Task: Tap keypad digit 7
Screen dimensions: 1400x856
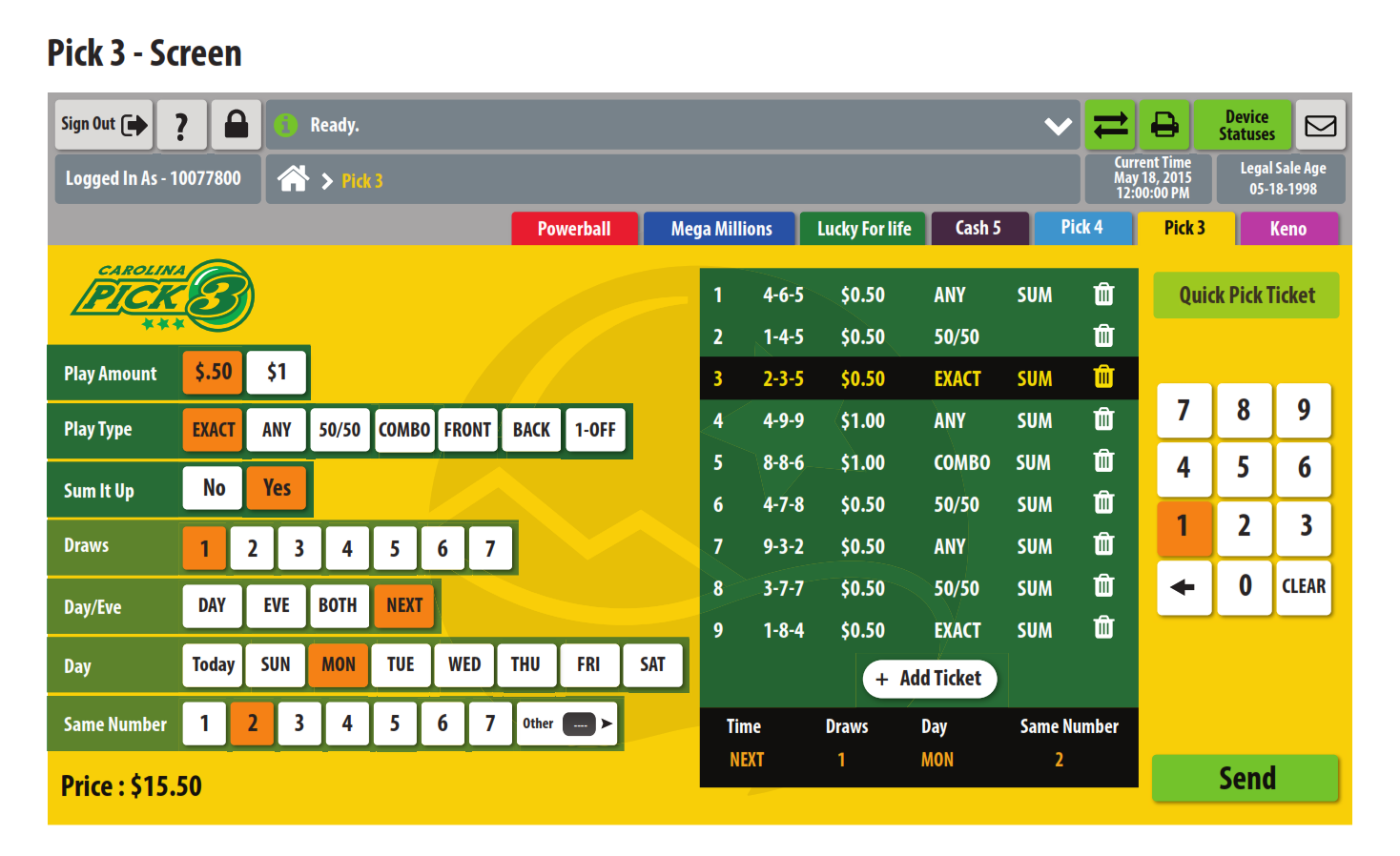Action: 1184,411
